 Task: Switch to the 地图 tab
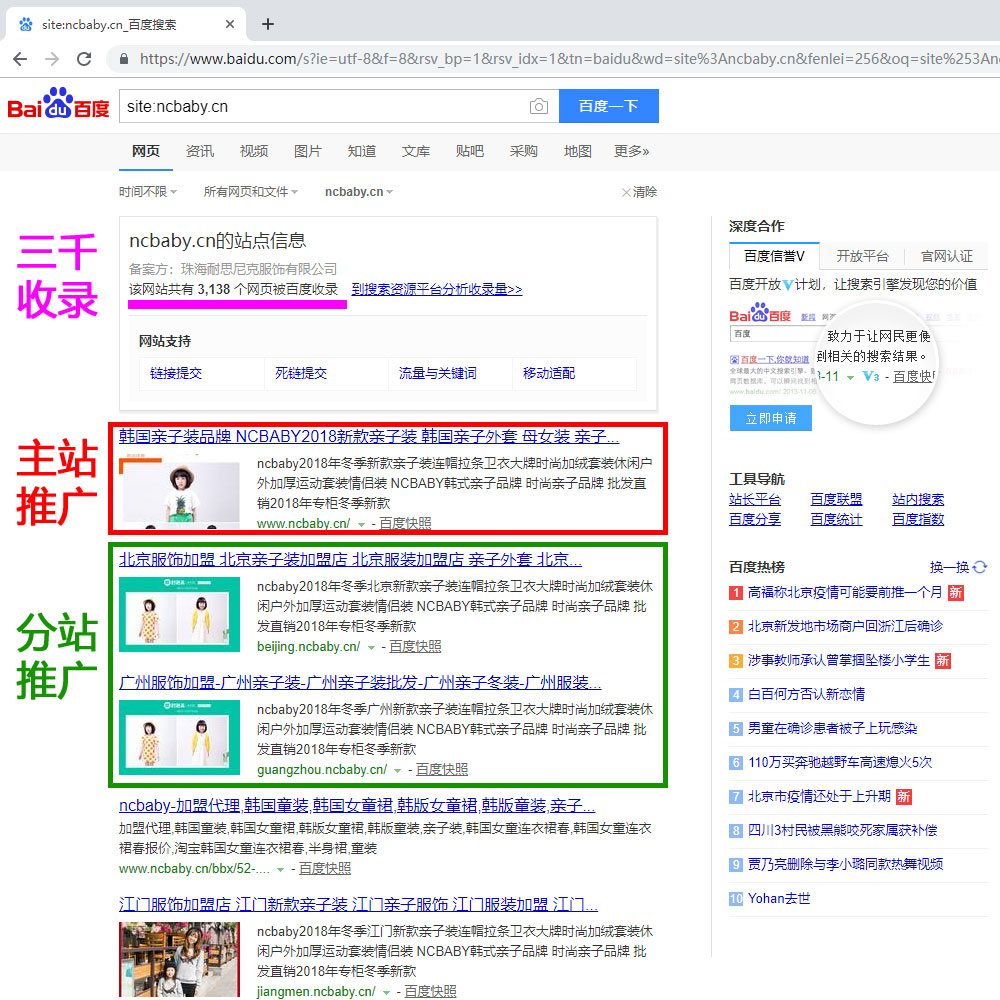(x=578, y=151)
